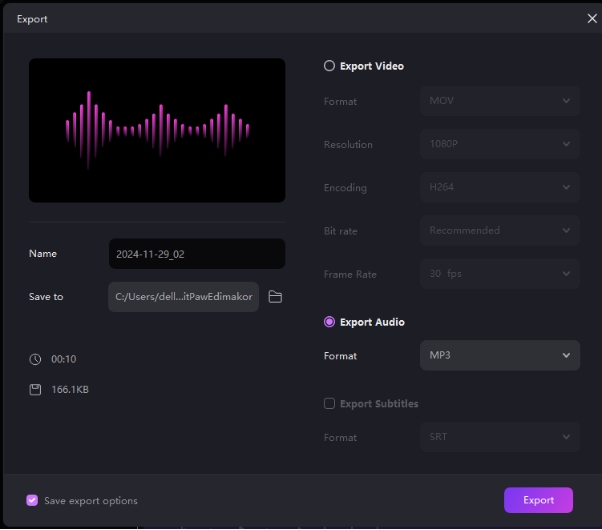Viewport: 602px width, 530px height.
Task: Open the Save to folder browser icon
Action: [275, 297]
